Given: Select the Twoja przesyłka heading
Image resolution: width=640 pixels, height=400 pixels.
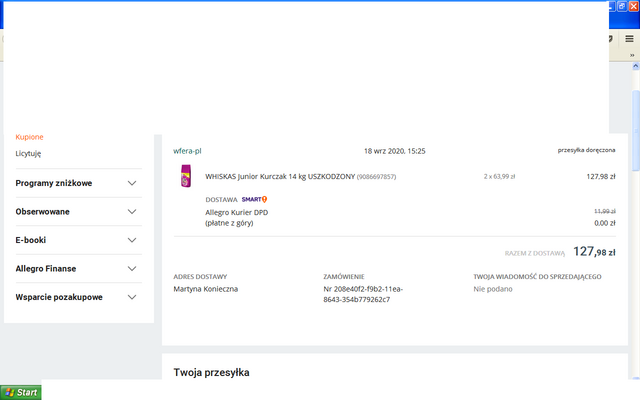Looking at the screenshot, I should tap(211, 373).
